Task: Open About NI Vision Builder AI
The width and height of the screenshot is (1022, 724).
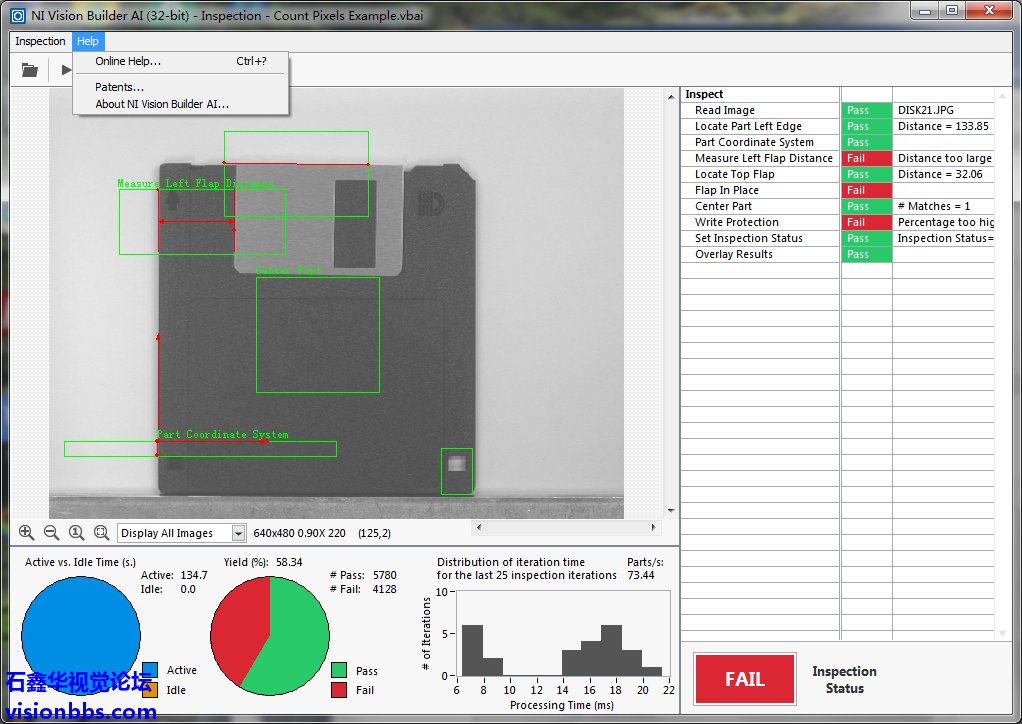Action: 162,104
